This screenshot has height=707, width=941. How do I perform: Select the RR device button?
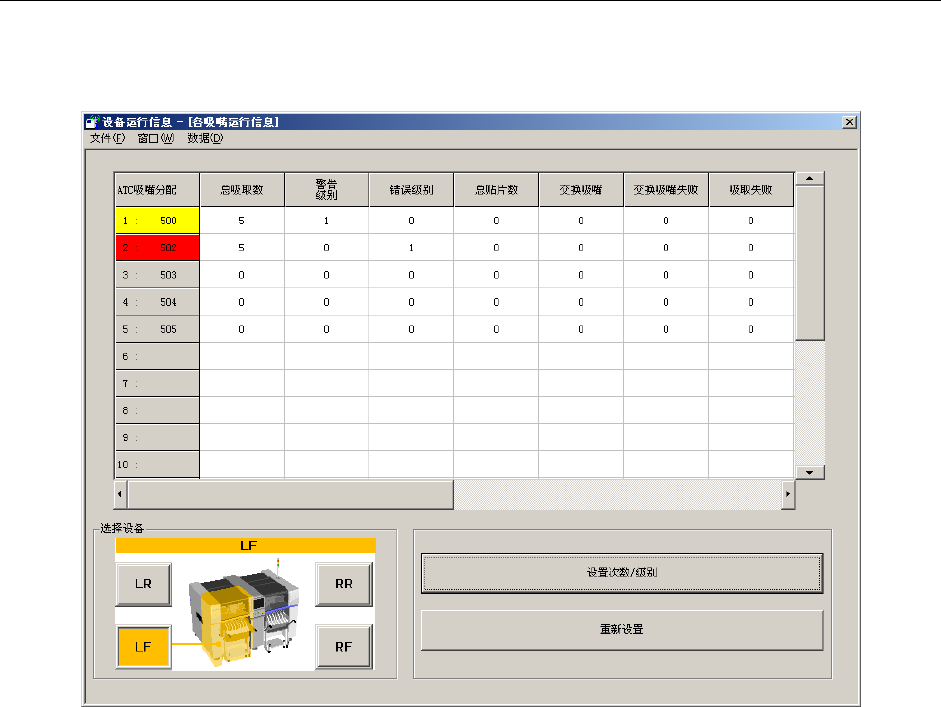(344, 584)
